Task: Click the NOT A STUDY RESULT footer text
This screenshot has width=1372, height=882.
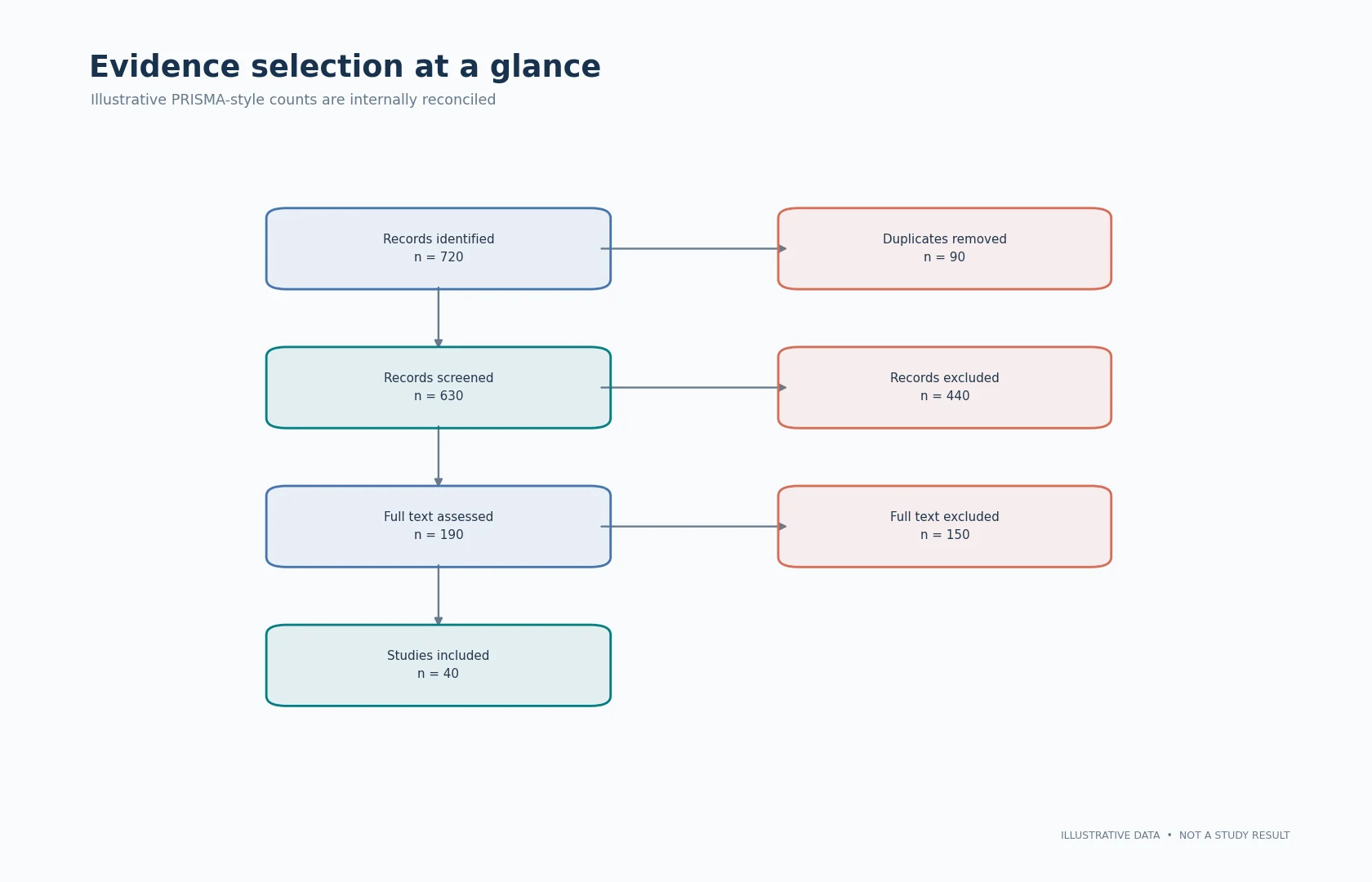Action: 1234,835
